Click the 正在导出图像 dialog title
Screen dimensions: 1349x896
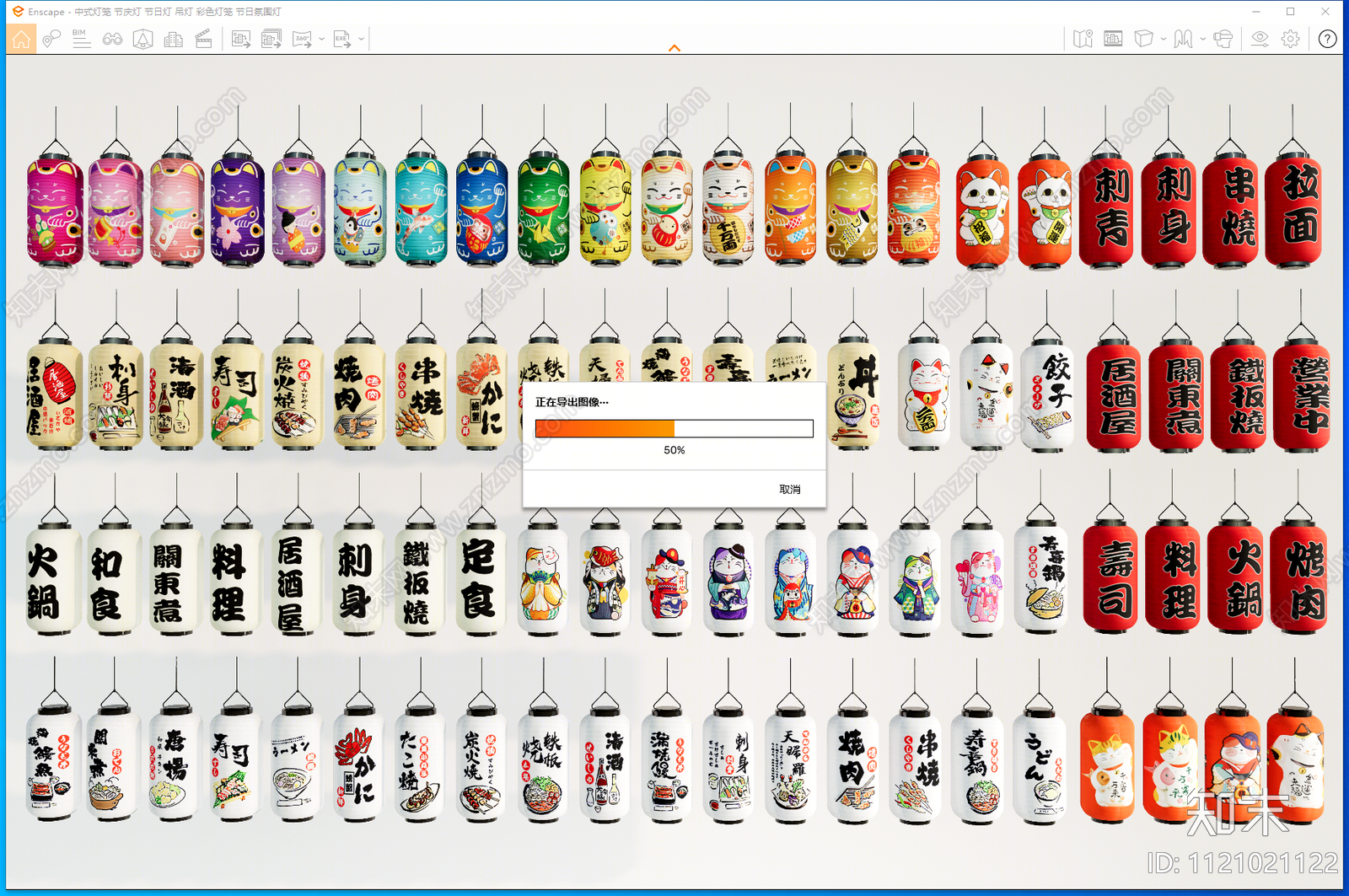tap(572, 402)
